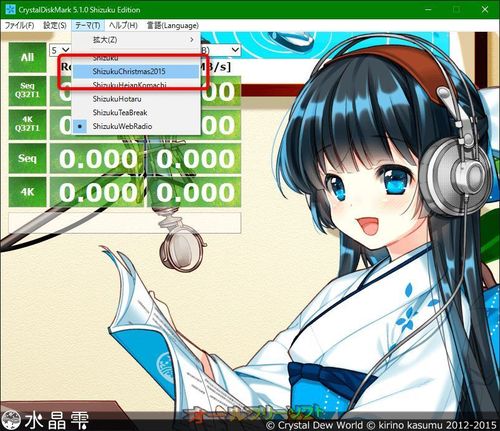
Task: Choose the ShizukuHotaru theme
Action: pyautogui.click(x=136, y=99)
